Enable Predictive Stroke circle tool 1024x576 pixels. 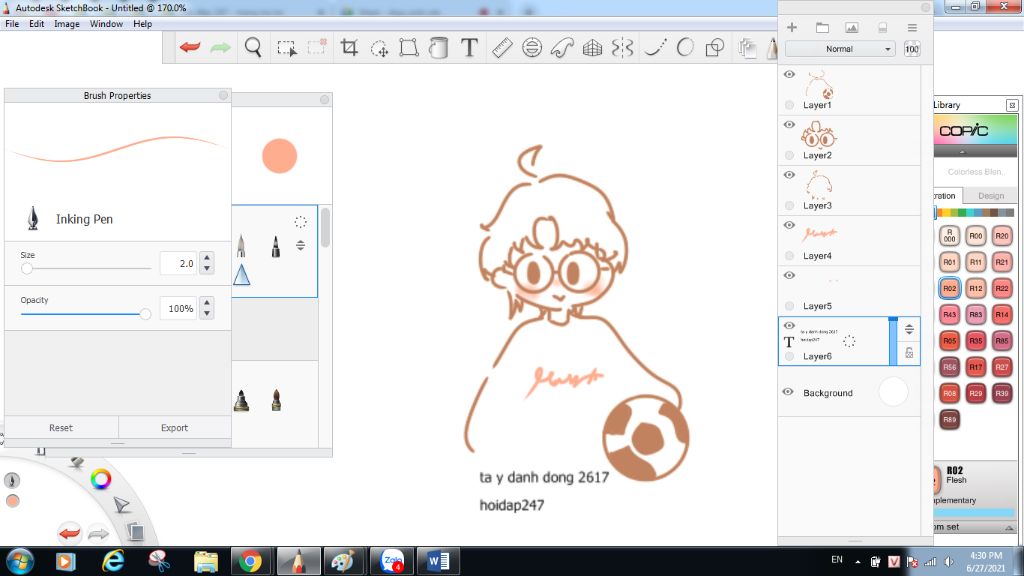coord(684,48)
